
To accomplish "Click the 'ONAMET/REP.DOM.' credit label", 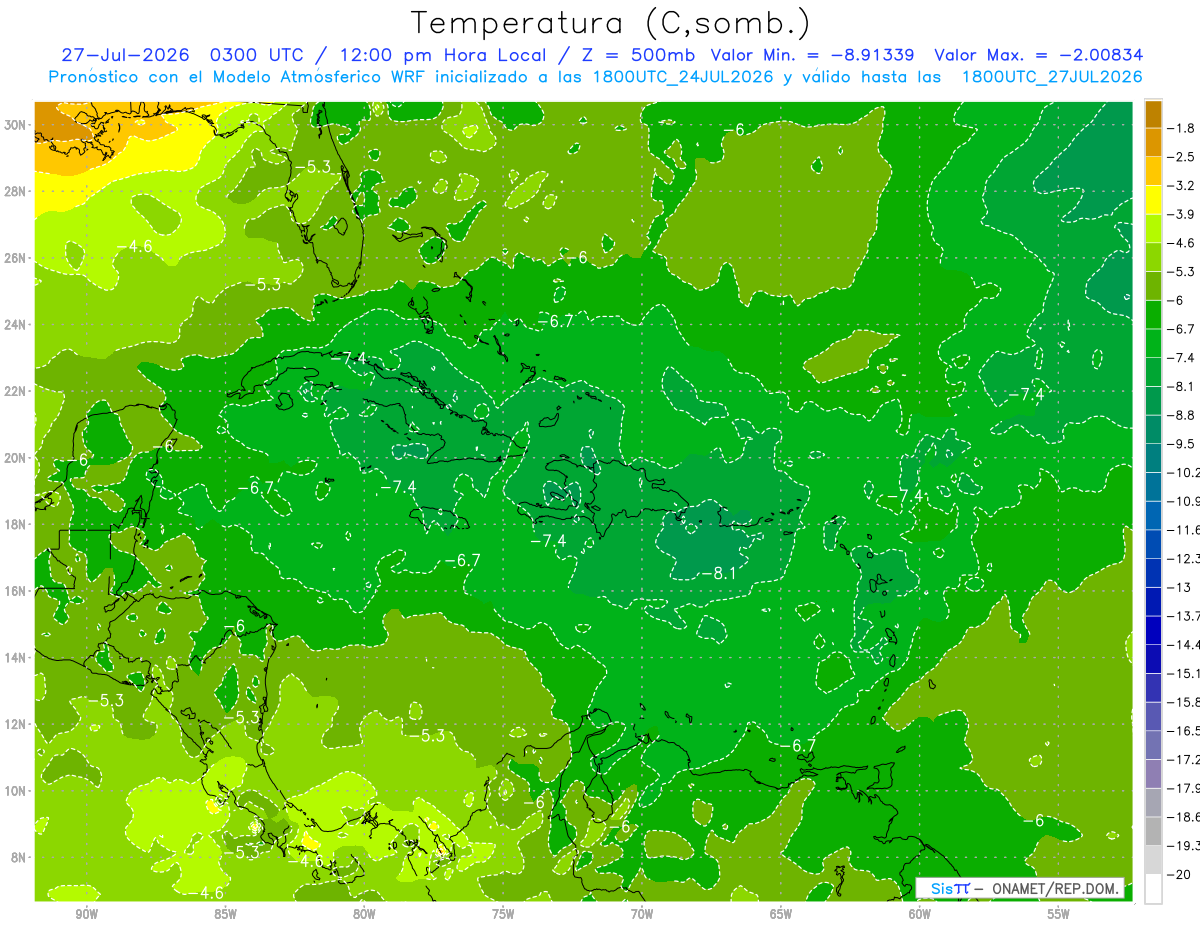I will (x=1053, y=888).
